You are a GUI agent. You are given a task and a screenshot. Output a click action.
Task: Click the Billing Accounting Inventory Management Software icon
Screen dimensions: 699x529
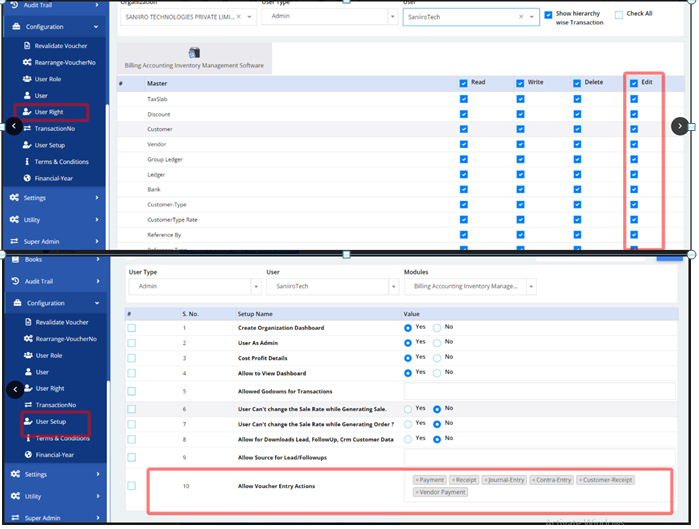coord(193,52)
